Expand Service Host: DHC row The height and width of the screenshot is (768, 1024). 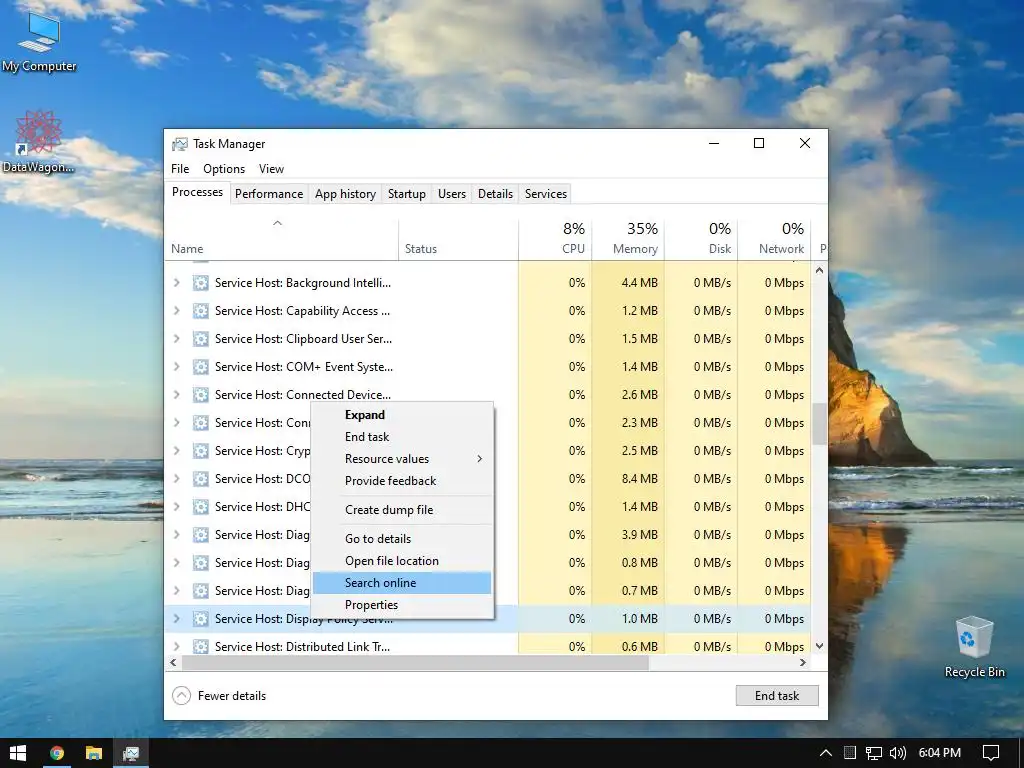click(x=176, y=507)
